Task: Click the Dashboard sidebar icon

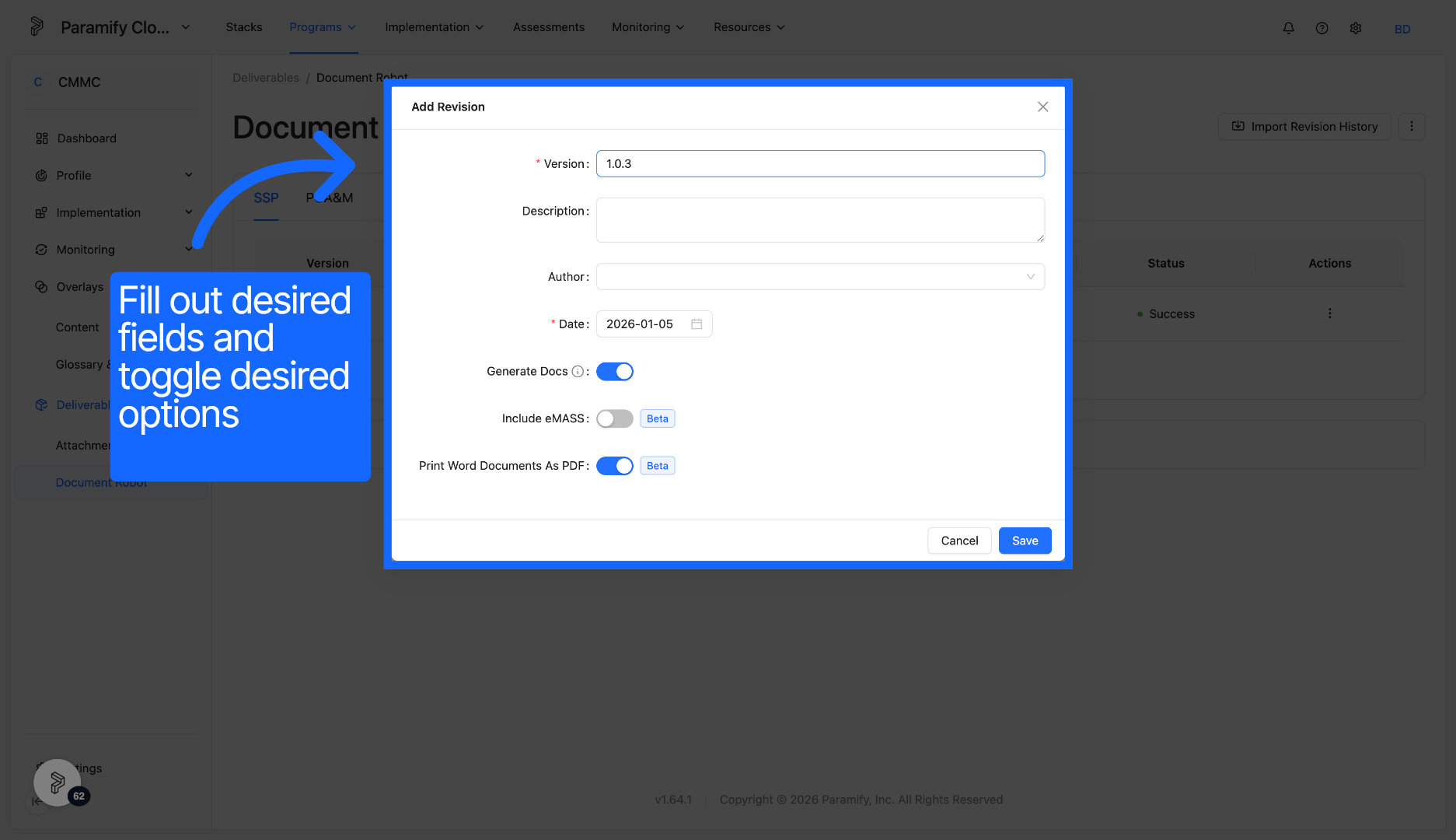Action: (42, 138)
